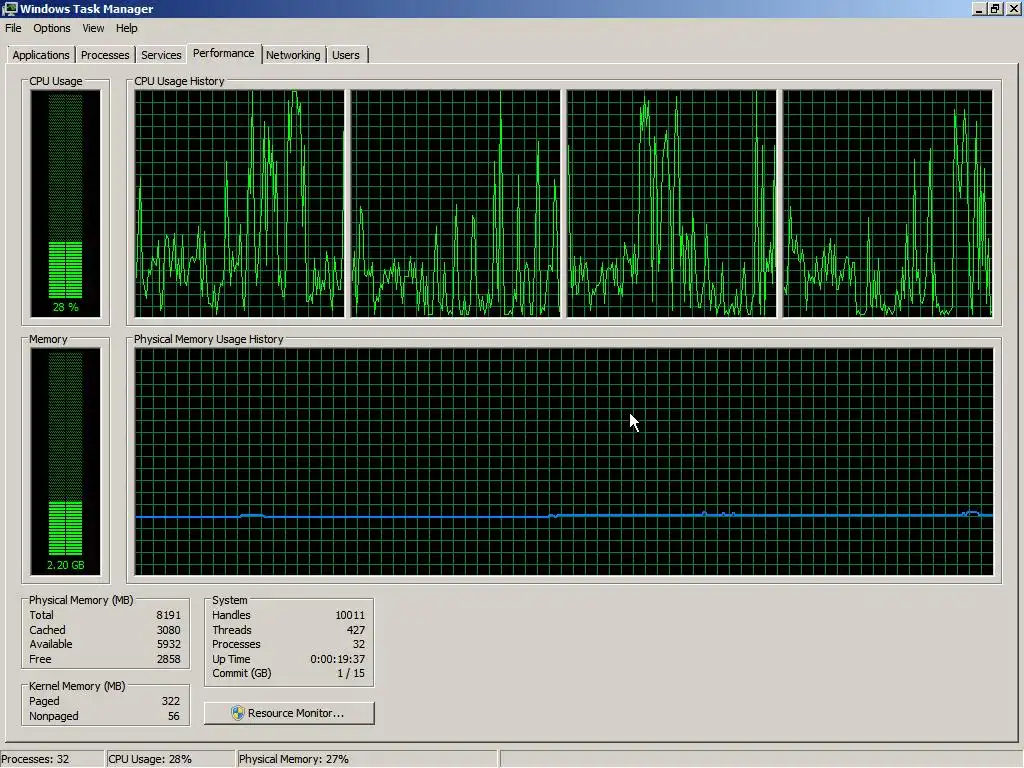Close the Task Manager window
Image resolution: width=1024 pixels, height=768 pixels.
(x=1013, y=8)
